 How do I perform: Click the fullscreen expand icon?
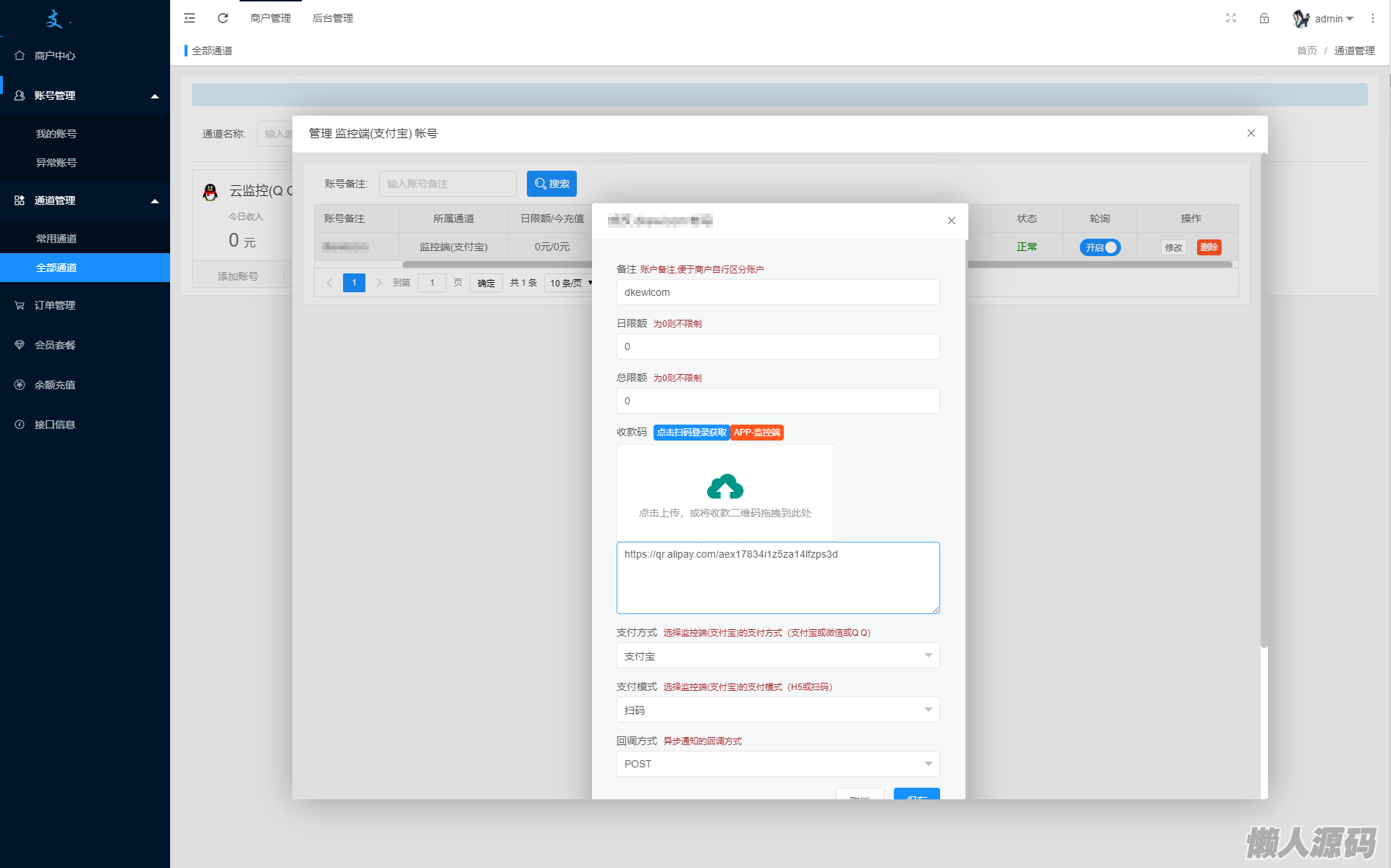tap(1231, 18)
